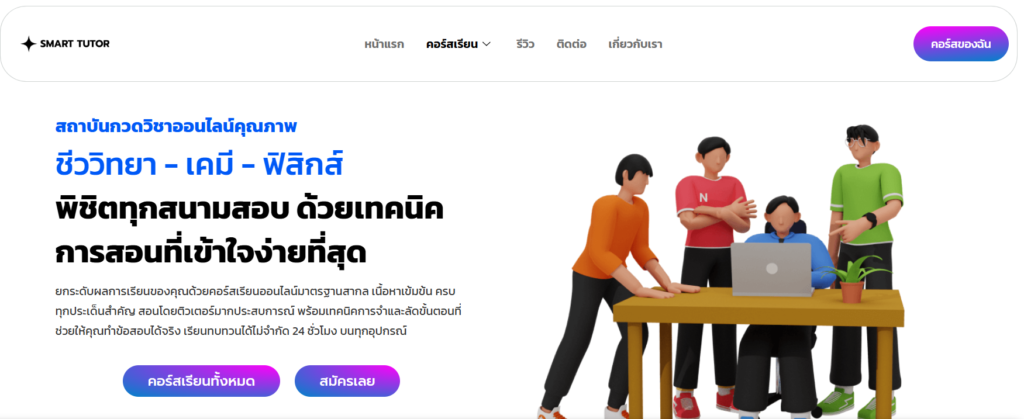Click the สถาบันกวดวิชาออนไลน์คุณภาพ subtitle
Screen dimensions: 1024x419
tap(176, 125)
